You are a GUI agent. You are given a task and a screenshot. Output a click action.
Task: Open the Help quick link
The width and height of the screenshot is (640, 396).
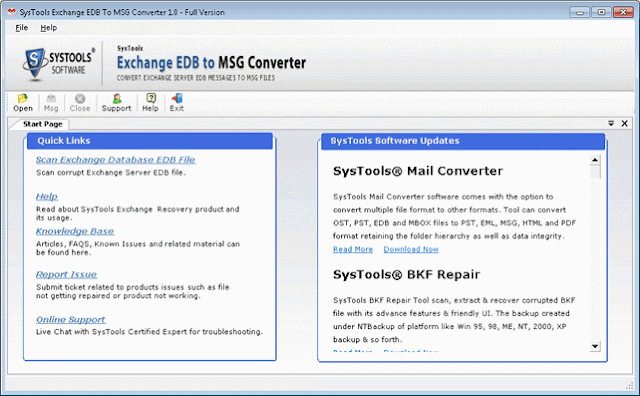[47, 196]
